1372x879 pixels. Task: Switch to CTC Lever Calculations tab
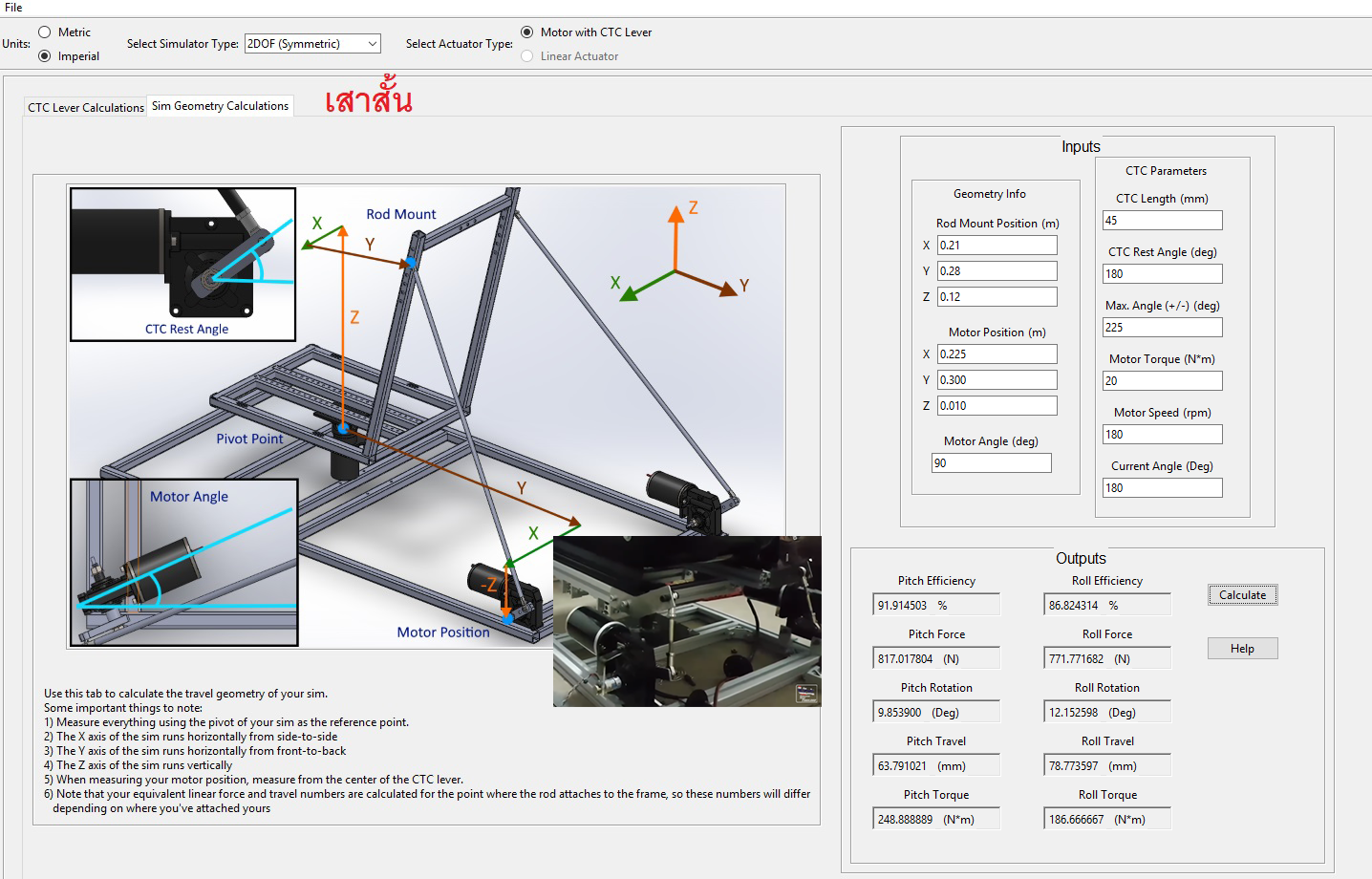click(86, 107)
